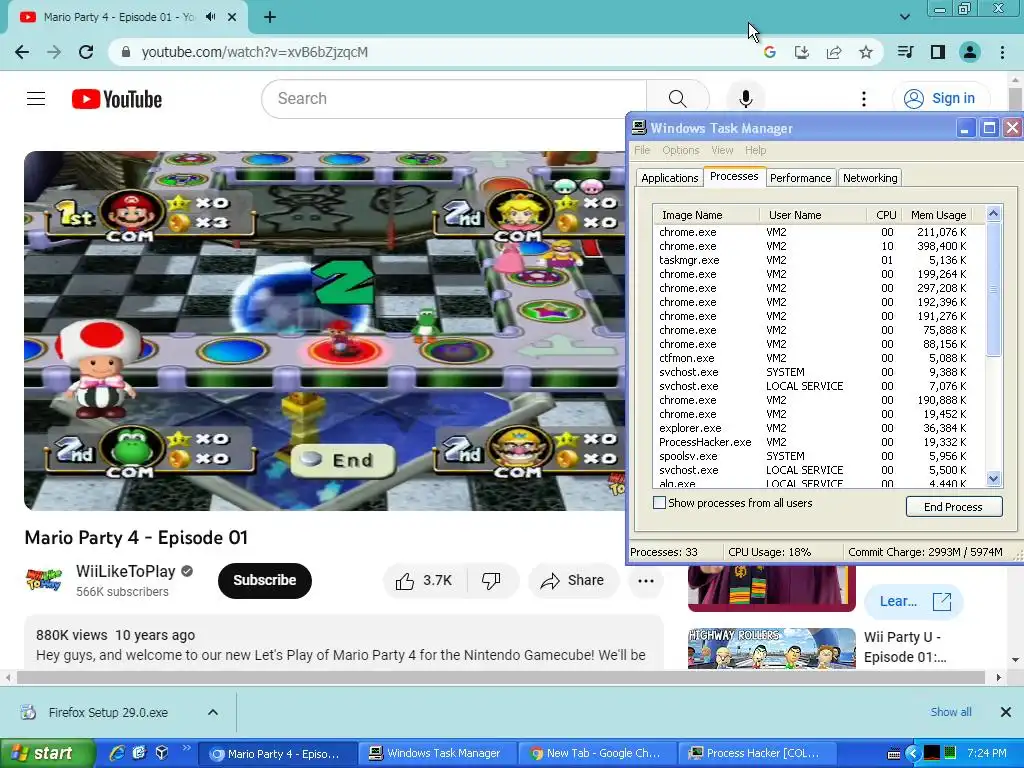Expand hidden quick launch items chevron
Viewport: 1024px width, 768px height.
[187, 748]
